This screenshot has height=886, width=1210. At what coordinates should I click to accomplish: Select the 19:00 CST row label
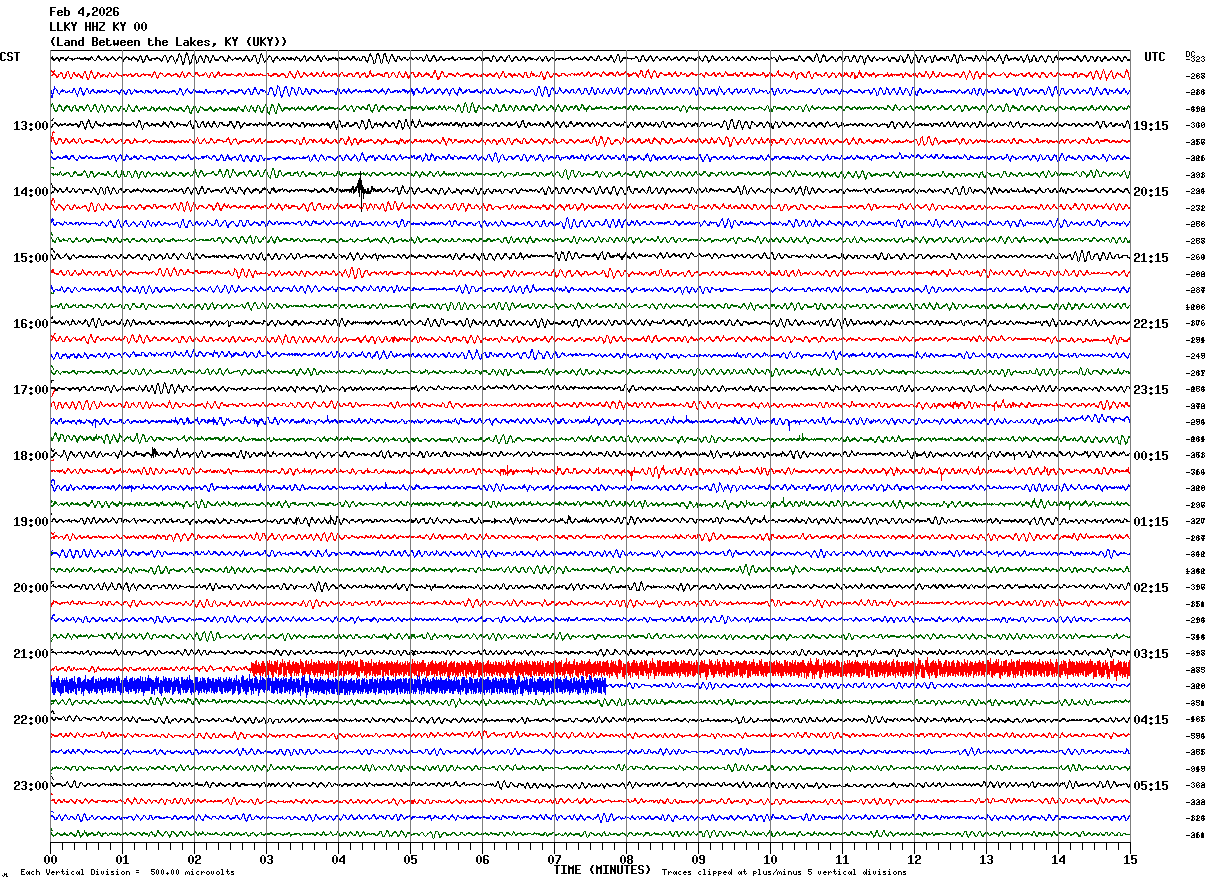coord(31,522)
